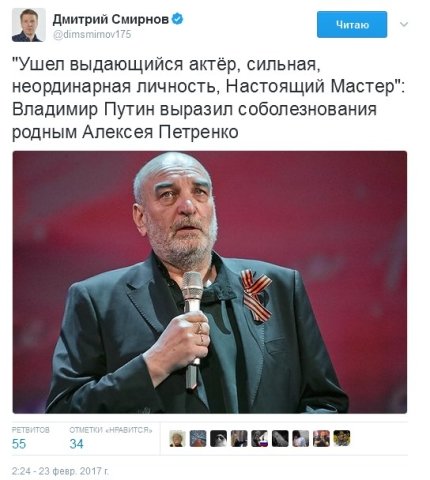Image resolution: width=430 pixels, height=480 pixels.
Task: Open fourth avatar in likers row
Action: [x=239, y=438]
